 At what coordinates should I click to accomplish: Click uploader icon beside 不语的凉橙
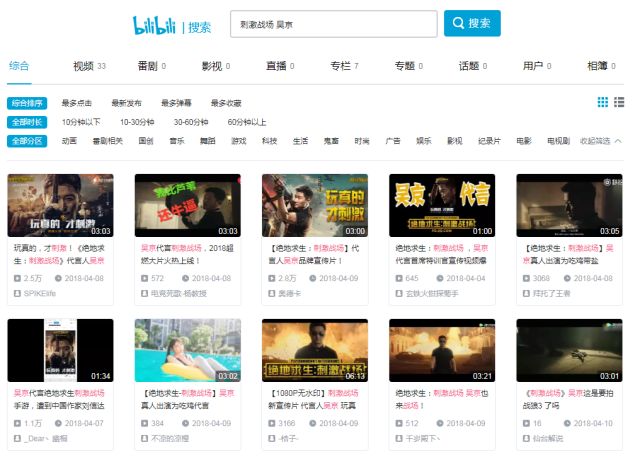click(144, 438)
